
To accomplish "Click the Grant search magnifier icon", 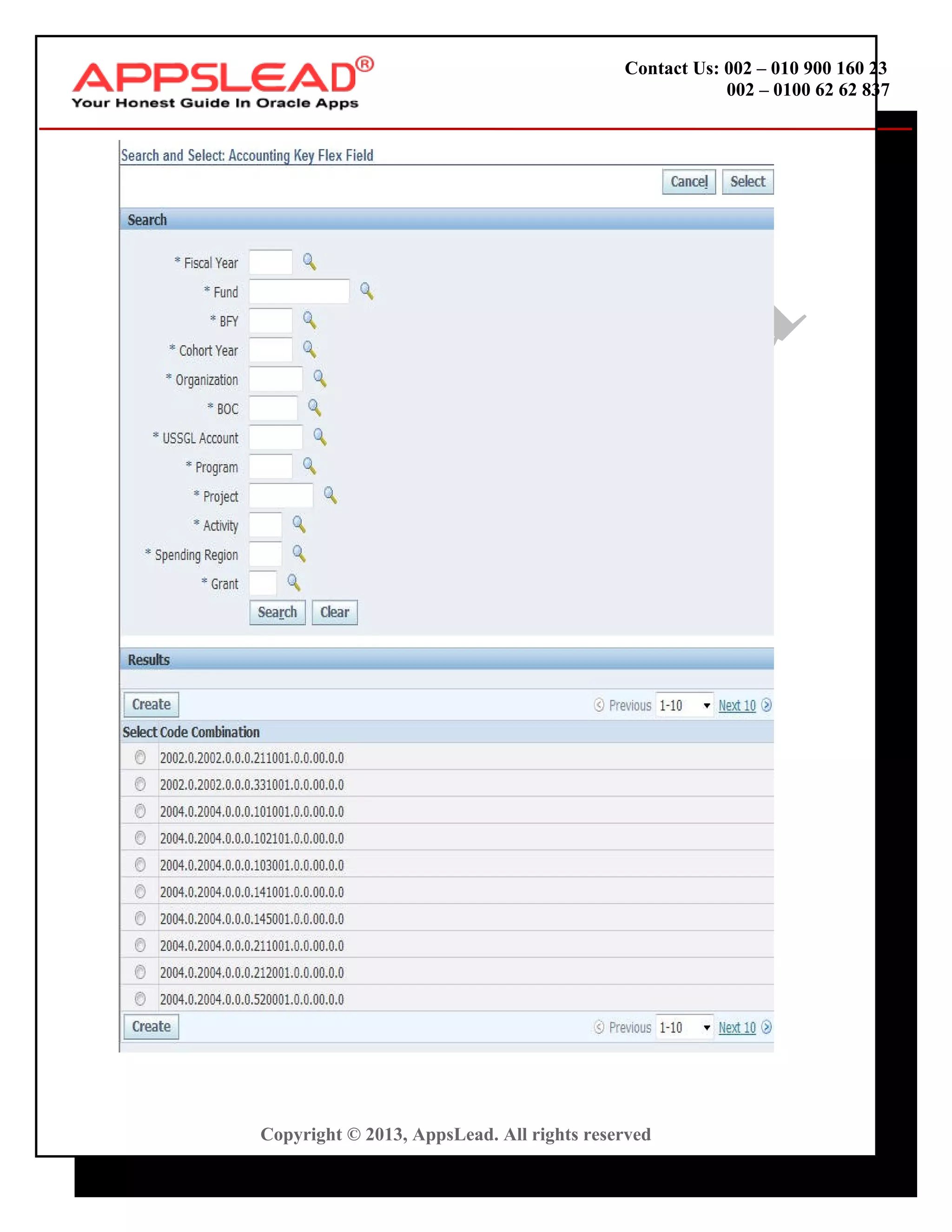I will click(x=294, y=582).
